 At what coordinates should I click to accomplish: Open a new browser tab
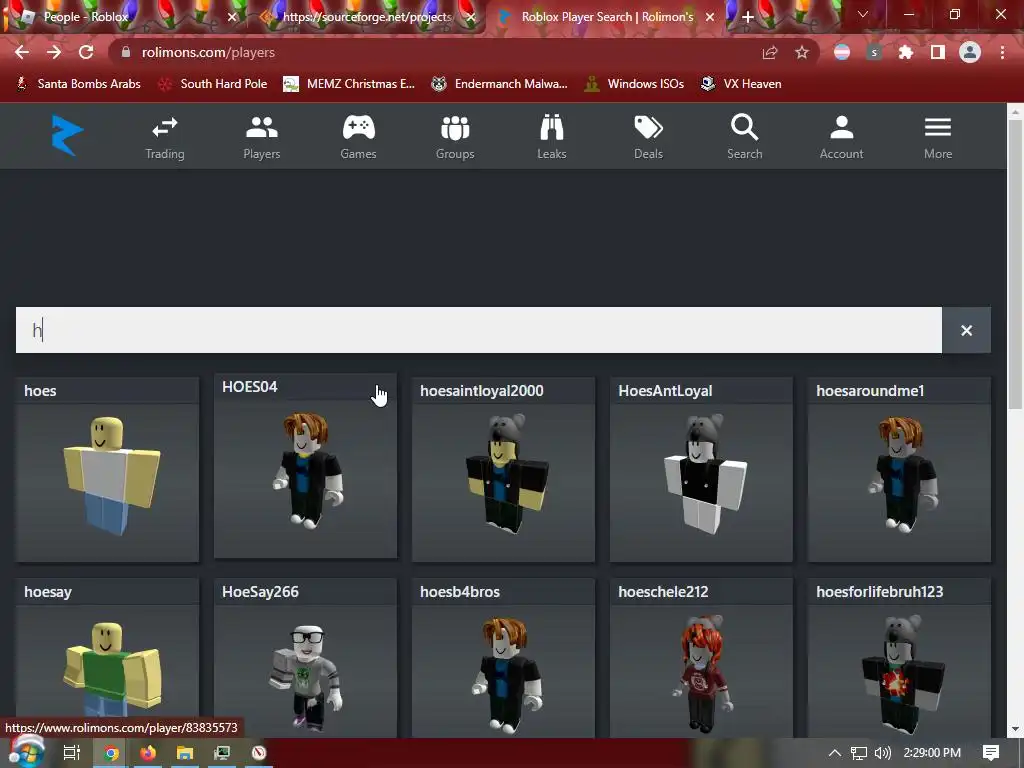pos(748,17)
